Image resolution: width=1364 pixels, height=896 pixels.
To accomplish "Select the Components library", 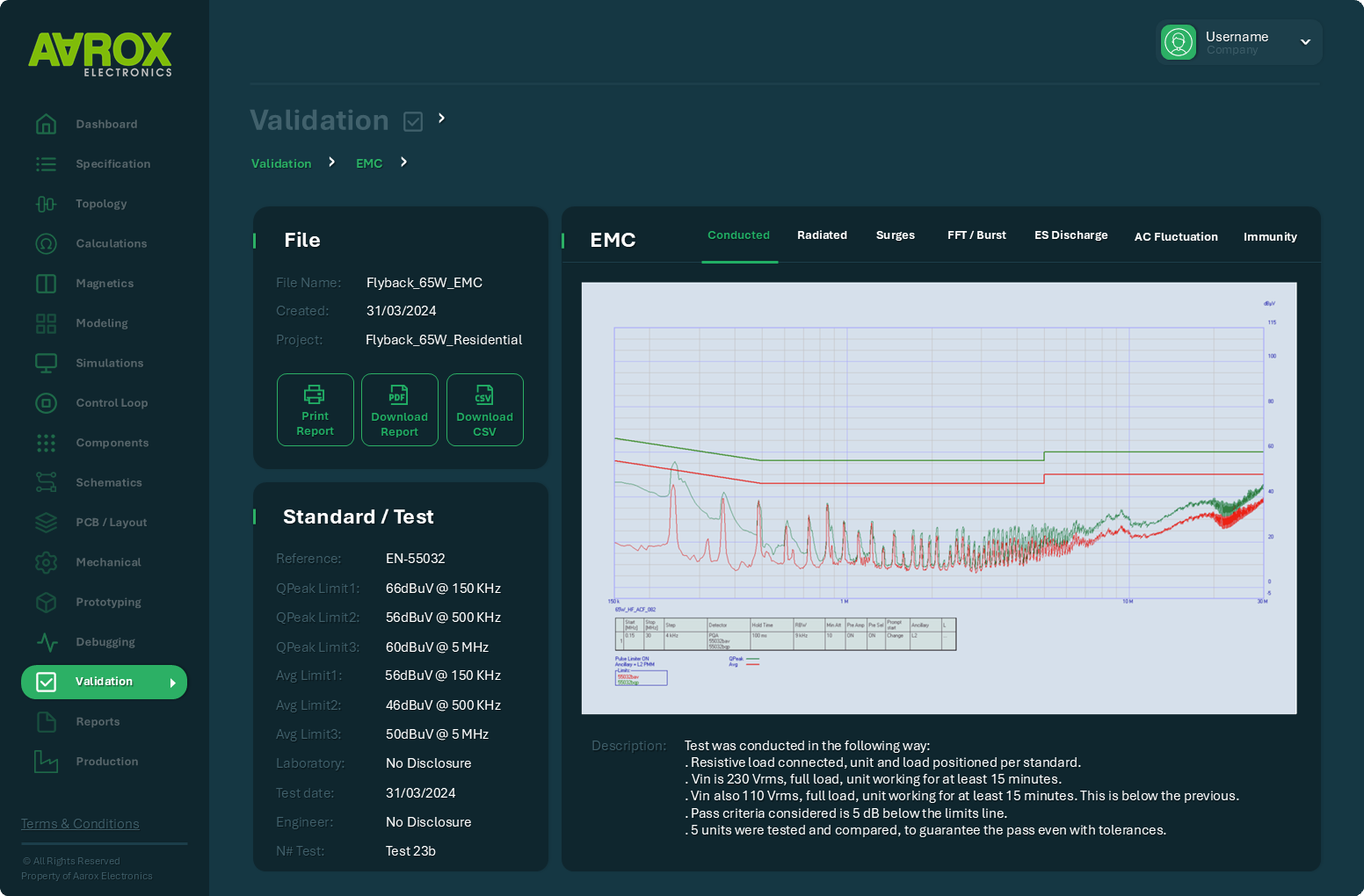I will pos(112,443).
